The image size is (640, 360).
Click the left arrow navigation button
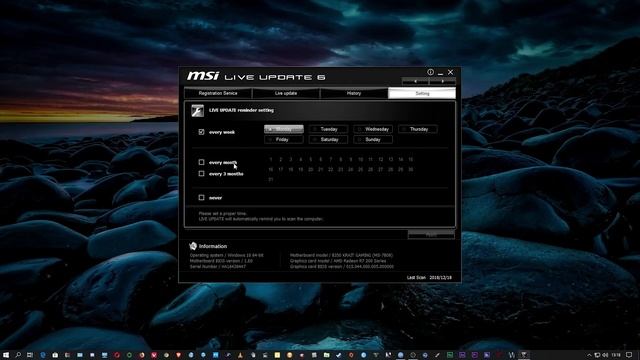[x=415, y=81]
